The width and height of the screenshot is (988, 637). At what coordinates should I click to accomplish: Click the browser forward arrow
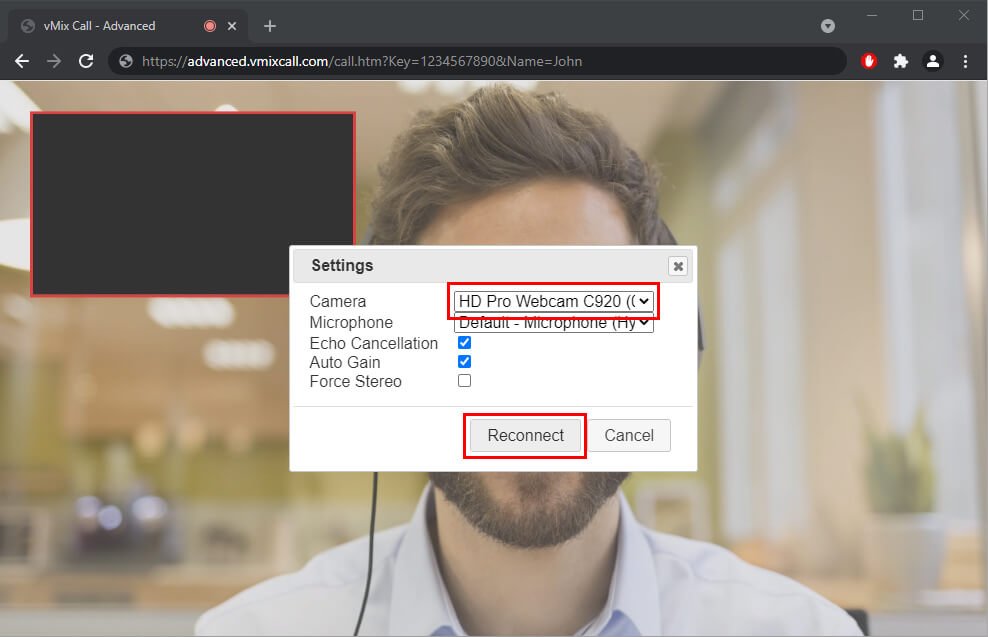tap(54, 61)
